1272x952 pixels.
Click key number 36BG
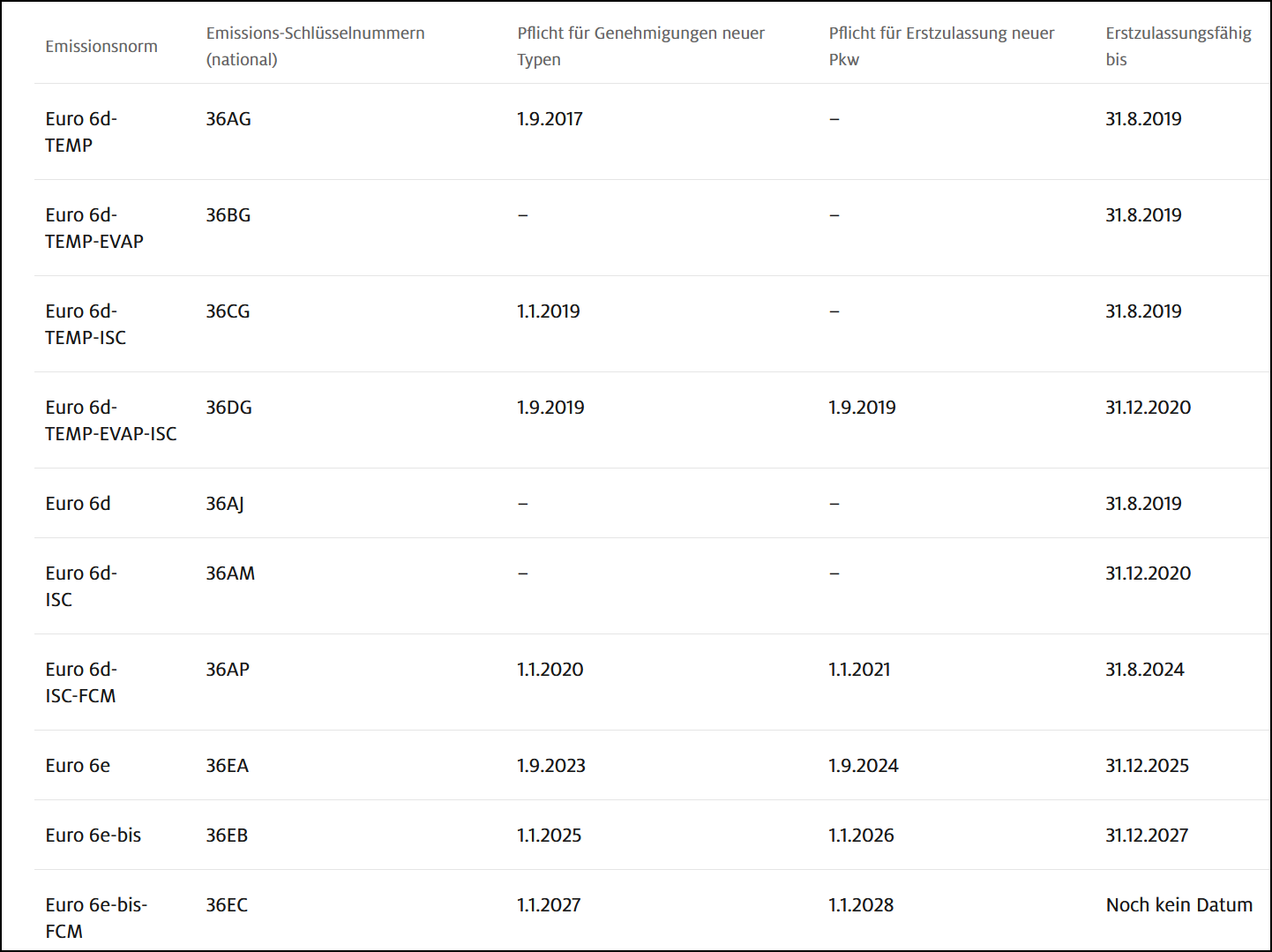tap(228, 215)
